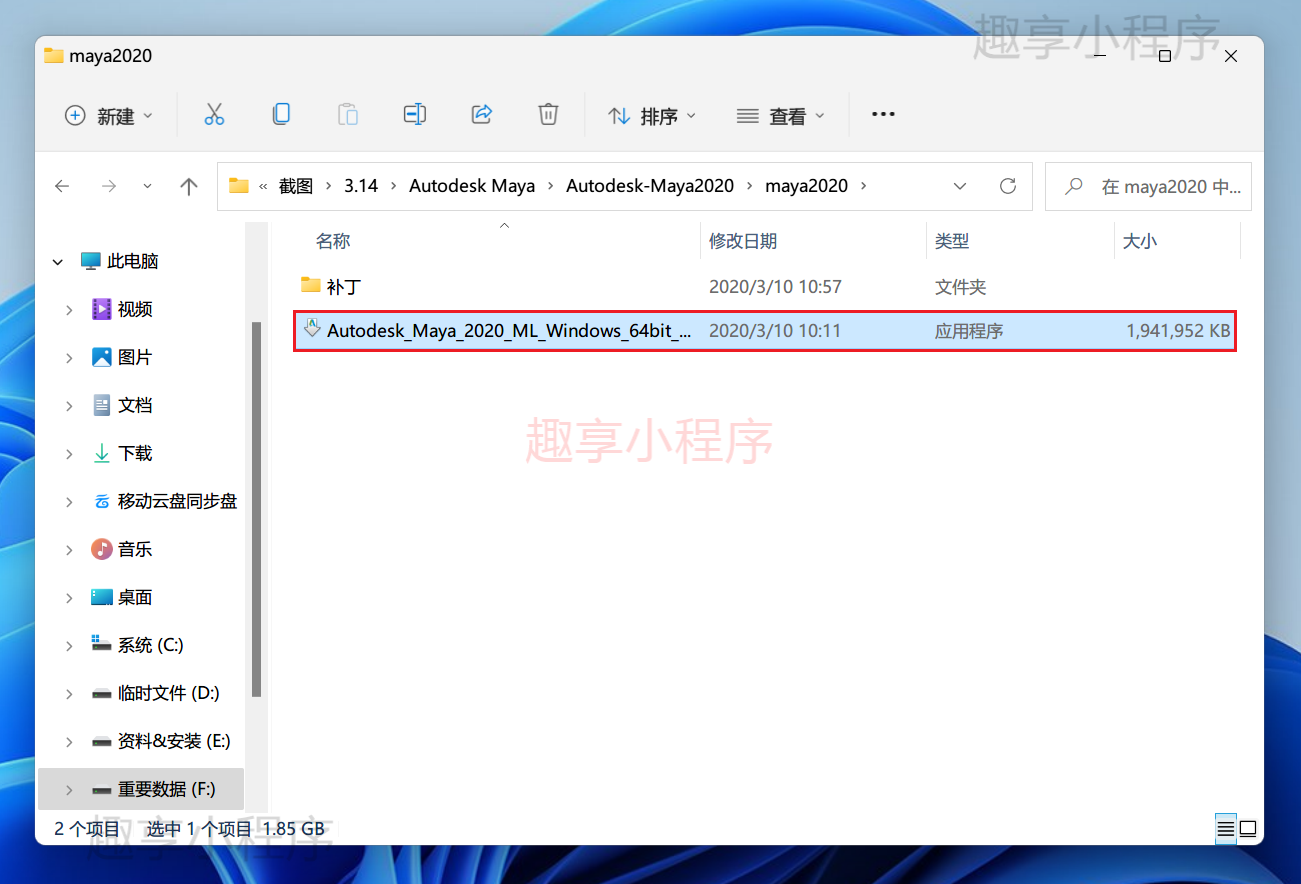Select 重要数据 (F:) in sidebar

(140, 789)
